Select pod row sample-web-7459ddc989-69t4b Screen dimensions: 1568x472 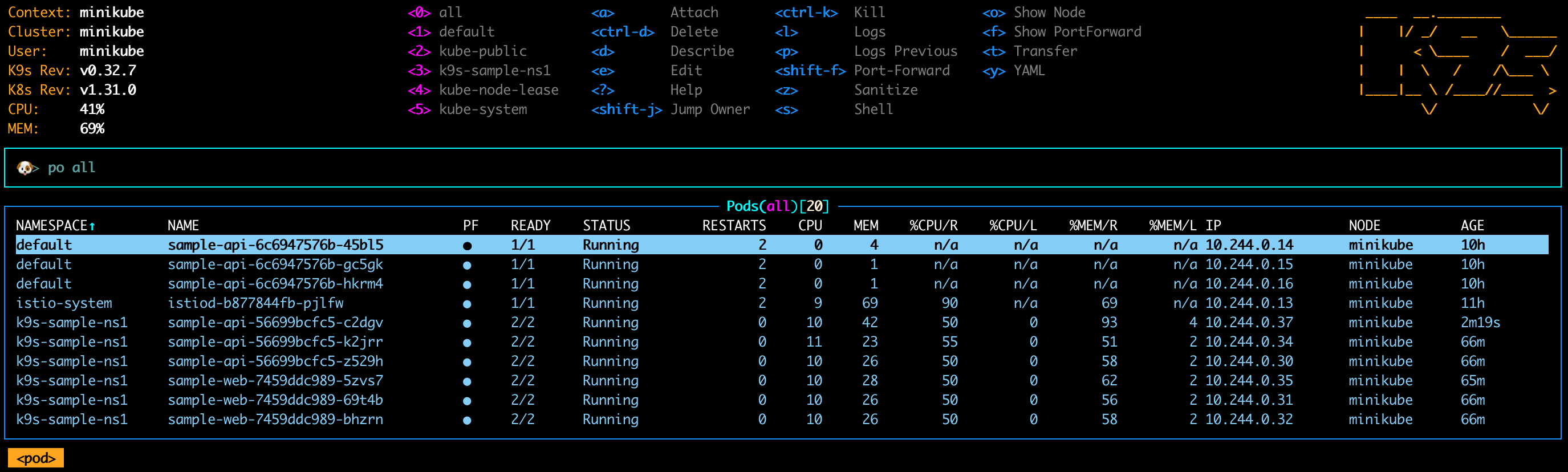[782, 401]
